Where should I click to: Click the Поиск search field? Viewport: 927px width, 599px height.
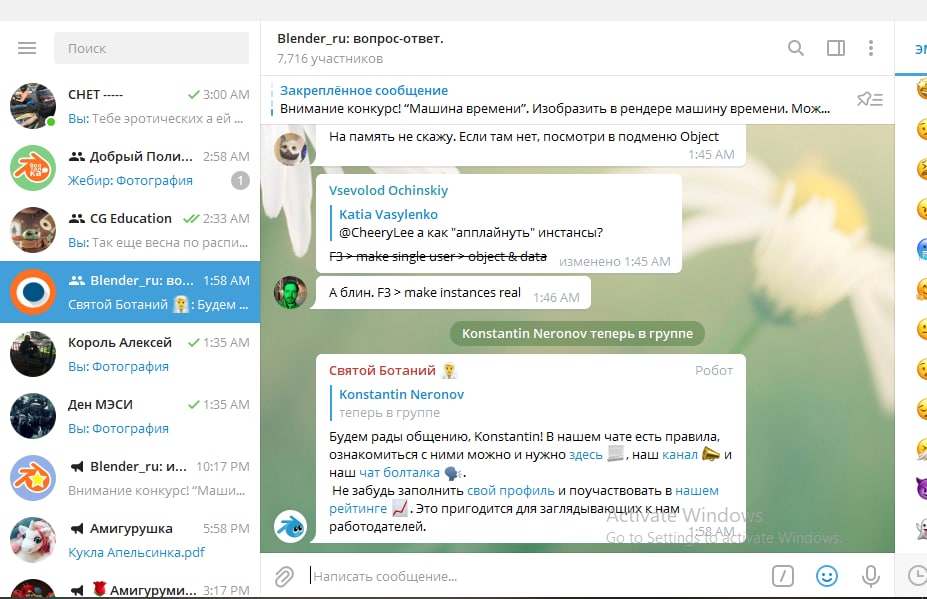(x=151, y=48)
